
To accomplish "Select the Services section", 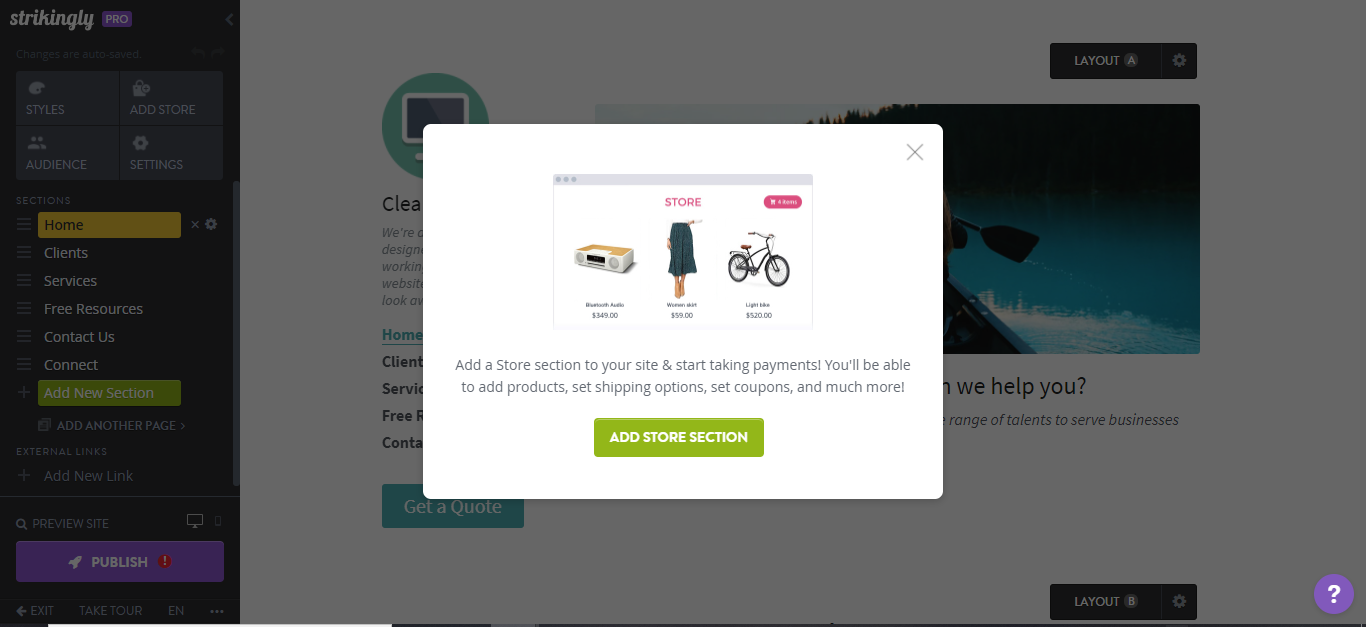I will tap(70, 281).
